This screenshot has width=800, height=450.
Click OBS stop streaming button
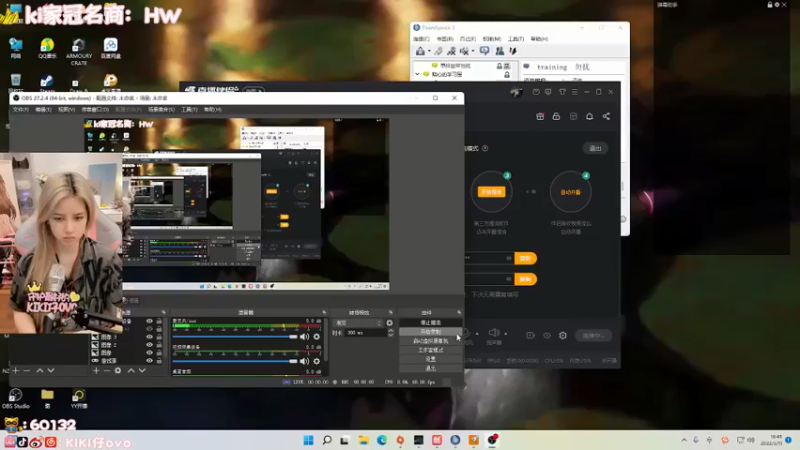pos(430,322)
